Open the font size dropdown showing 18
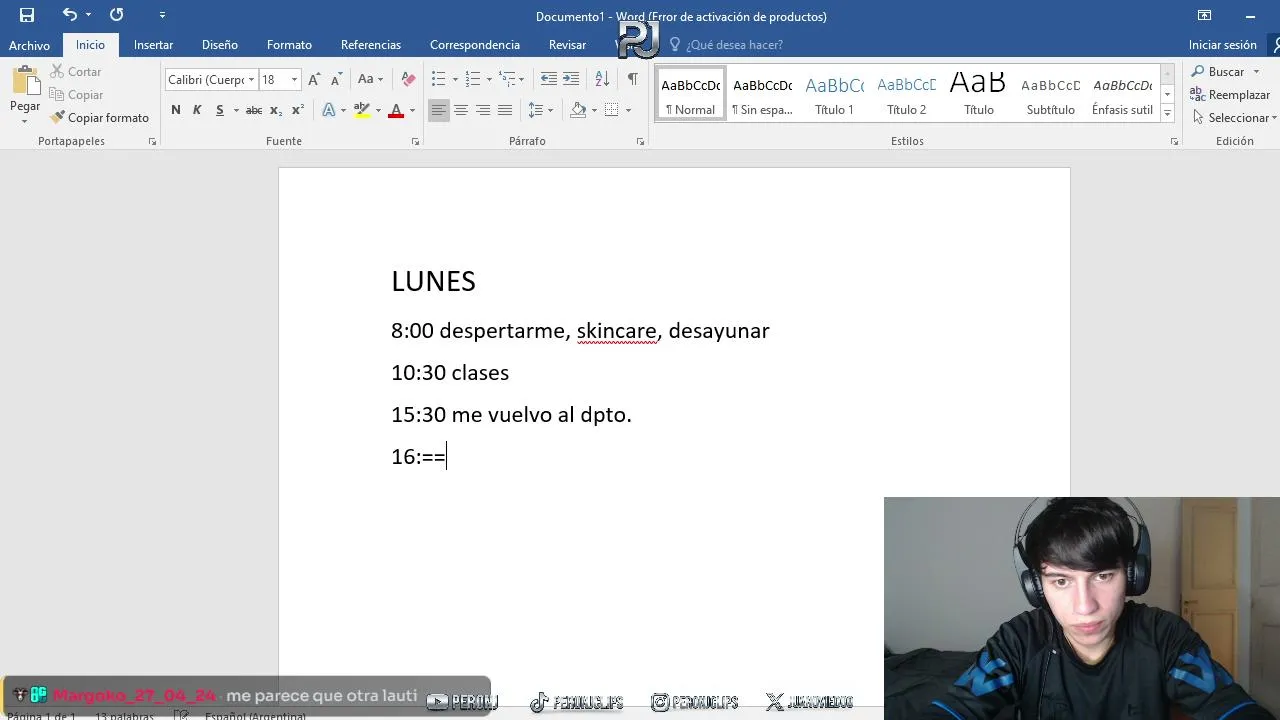 tap(294, 80)
